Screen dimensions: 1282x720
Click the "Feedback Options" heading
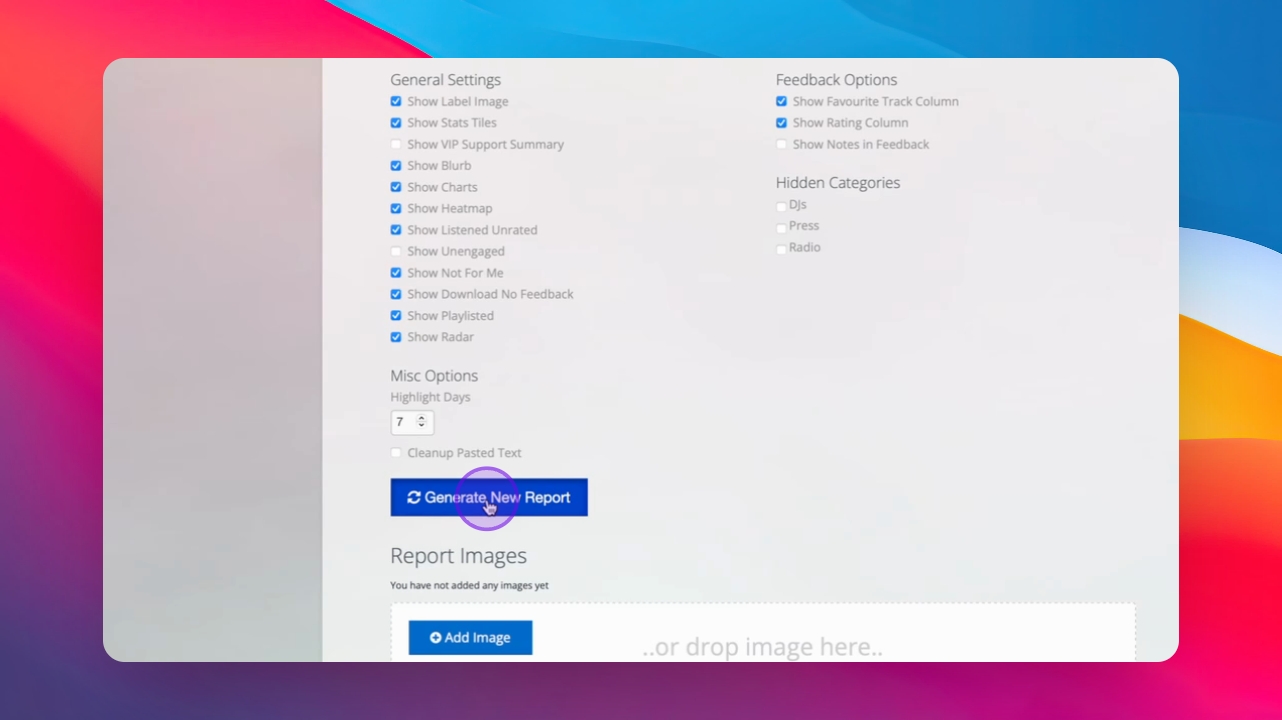point(837,80)
